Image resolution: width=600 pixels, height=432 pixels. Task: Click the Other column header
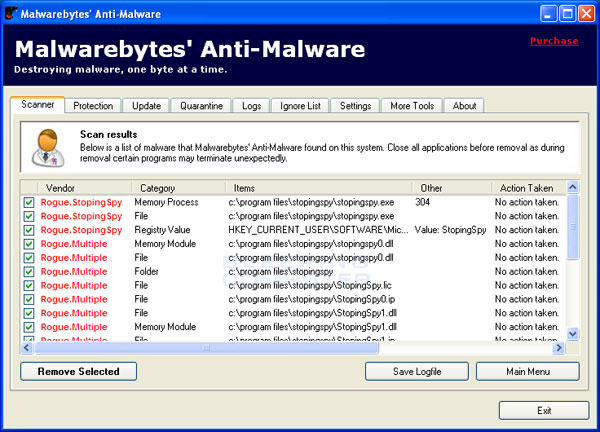coord(452,188)
